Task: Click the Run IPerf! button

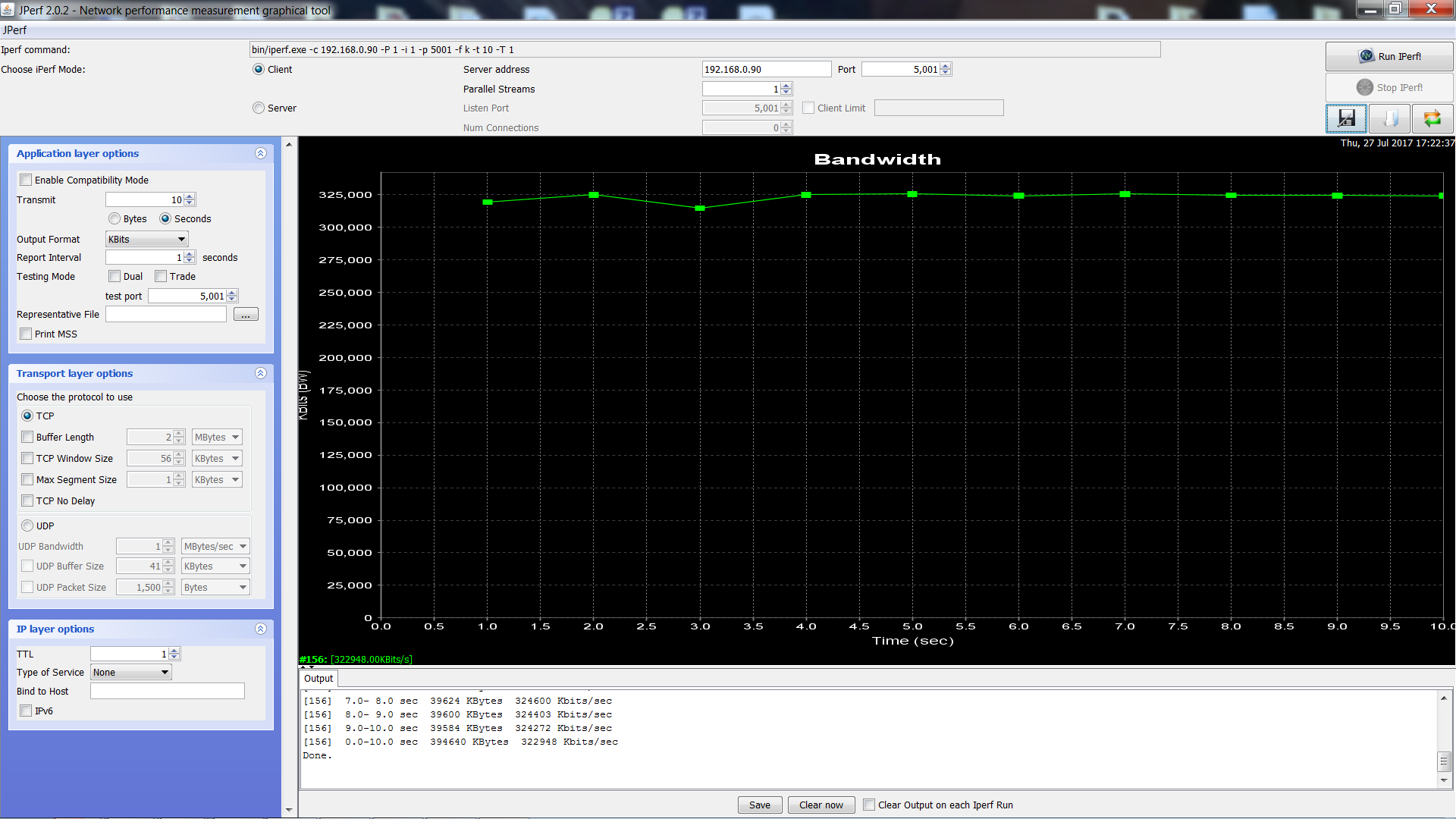Action: click(1389, 56)
